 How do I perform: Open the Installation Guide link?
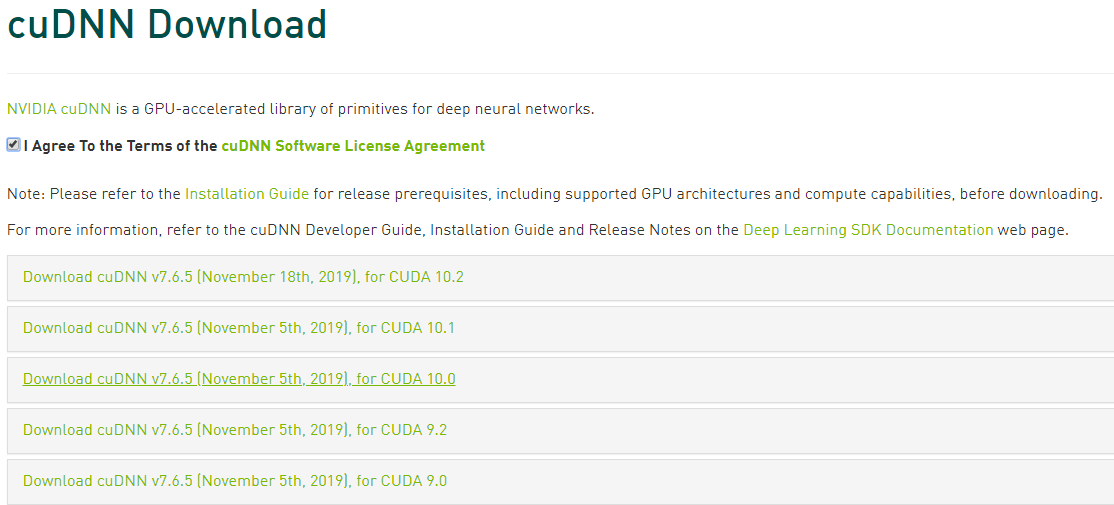247,194
